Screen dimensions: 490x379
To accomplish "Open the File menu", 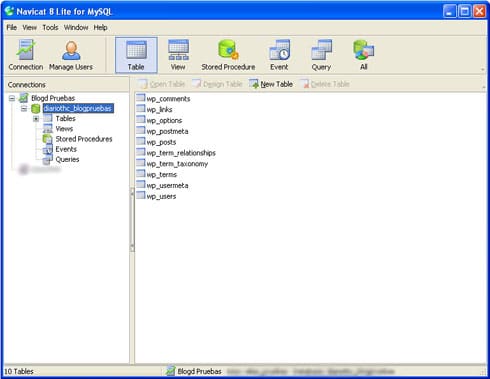I will pyautogui.click(x=12, y=27).
